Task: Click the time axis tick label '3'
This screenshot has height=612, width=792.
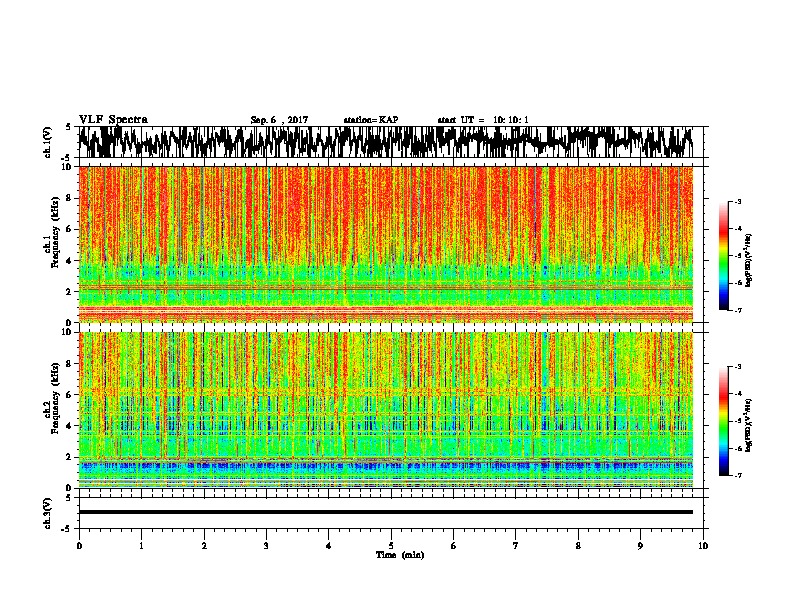Action: click(x=266, y=546)
